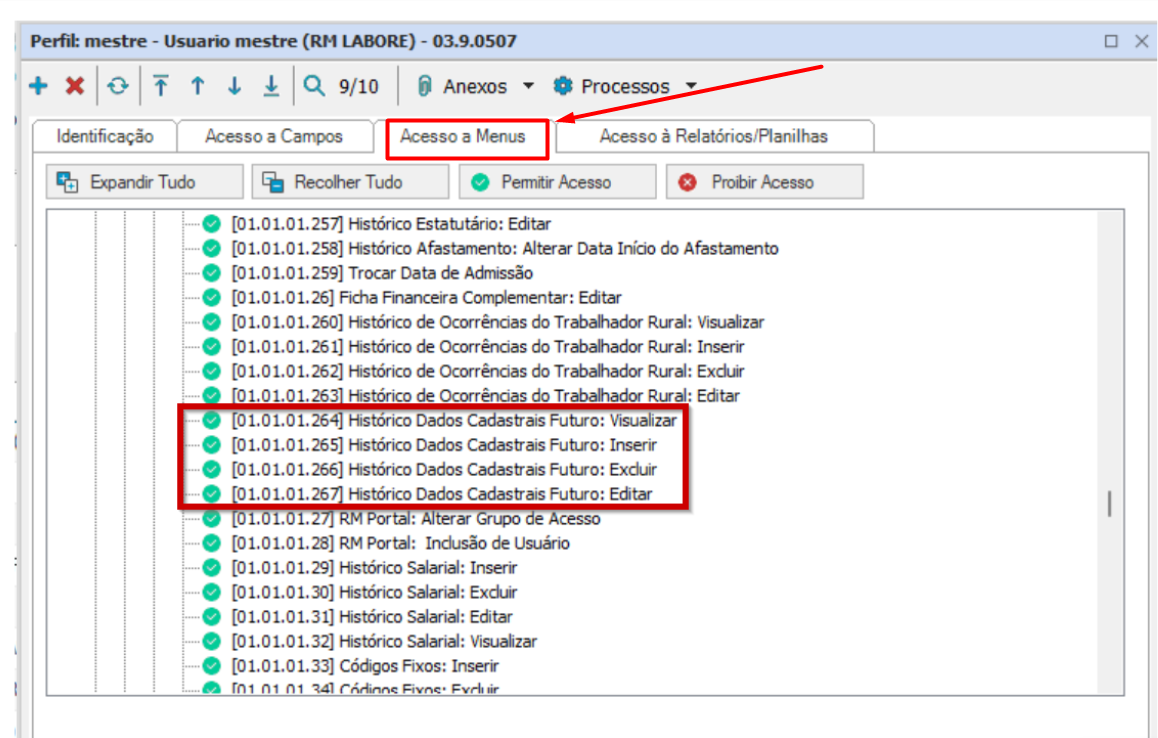The image size is (1158, 738).
Task: Click the green check beside Histórico Estatutário: Editar
Action: (212, 223)
